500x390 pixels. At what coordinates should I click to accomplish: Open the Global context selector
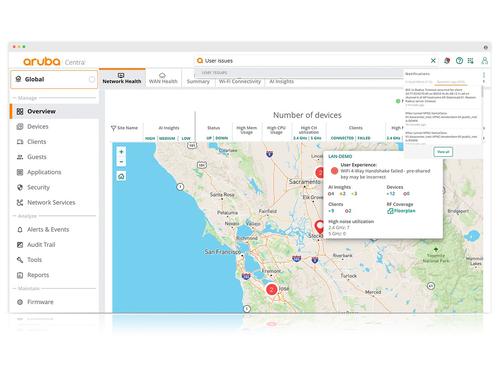click(54, 79)
